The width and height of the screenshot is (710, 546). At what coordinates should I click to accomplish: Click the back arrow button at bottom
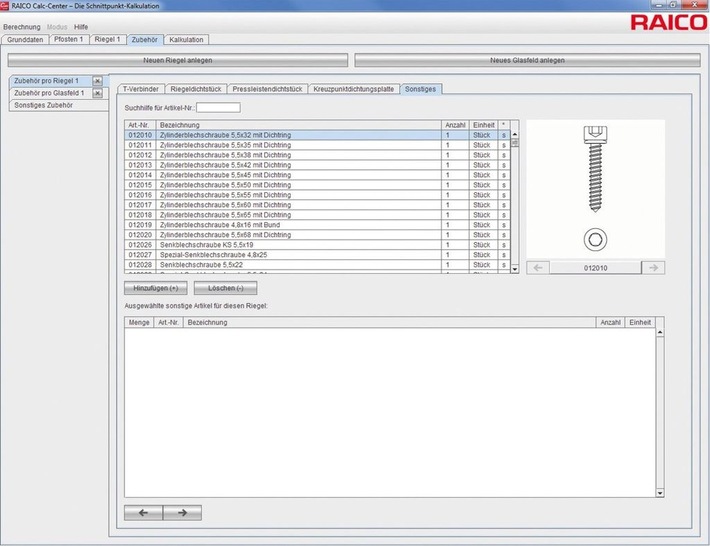143,513
